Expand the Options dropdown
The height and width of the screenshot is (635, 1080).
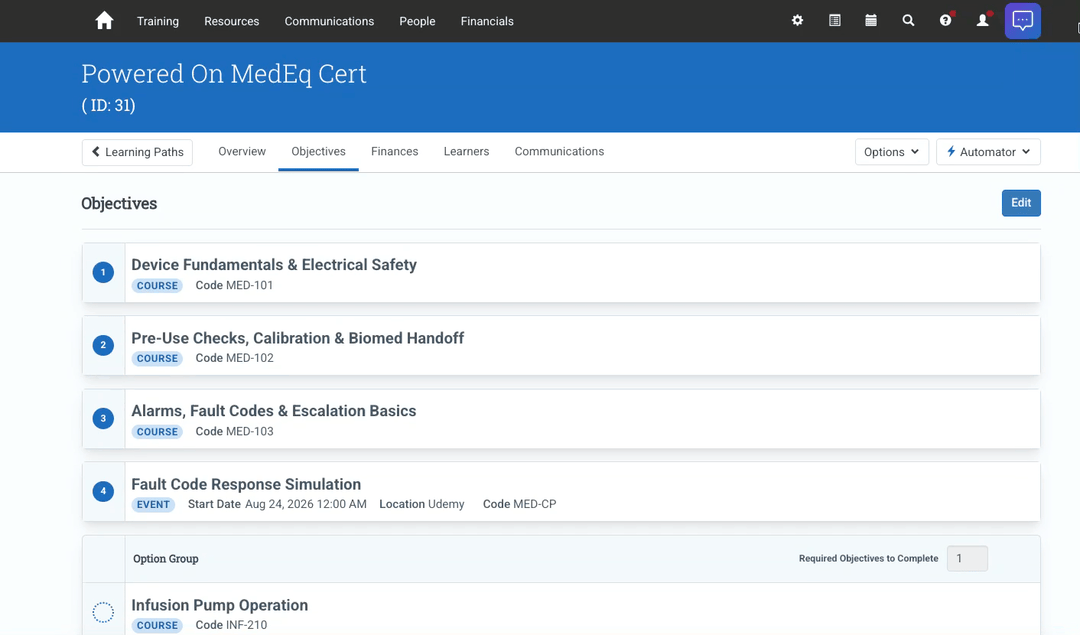[x=891, y=152]
